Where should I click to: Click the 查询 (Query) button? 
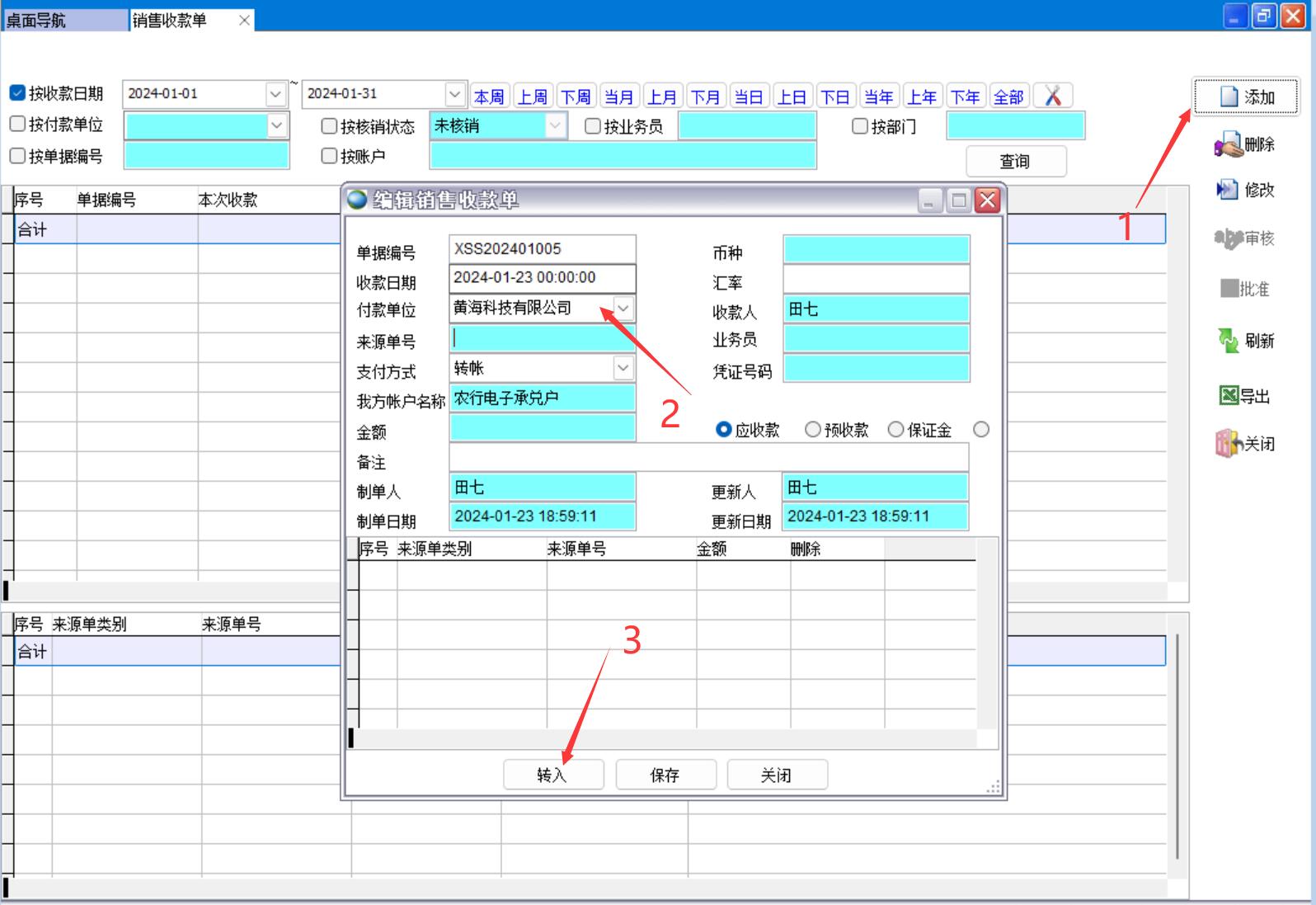pos(1015,162)
